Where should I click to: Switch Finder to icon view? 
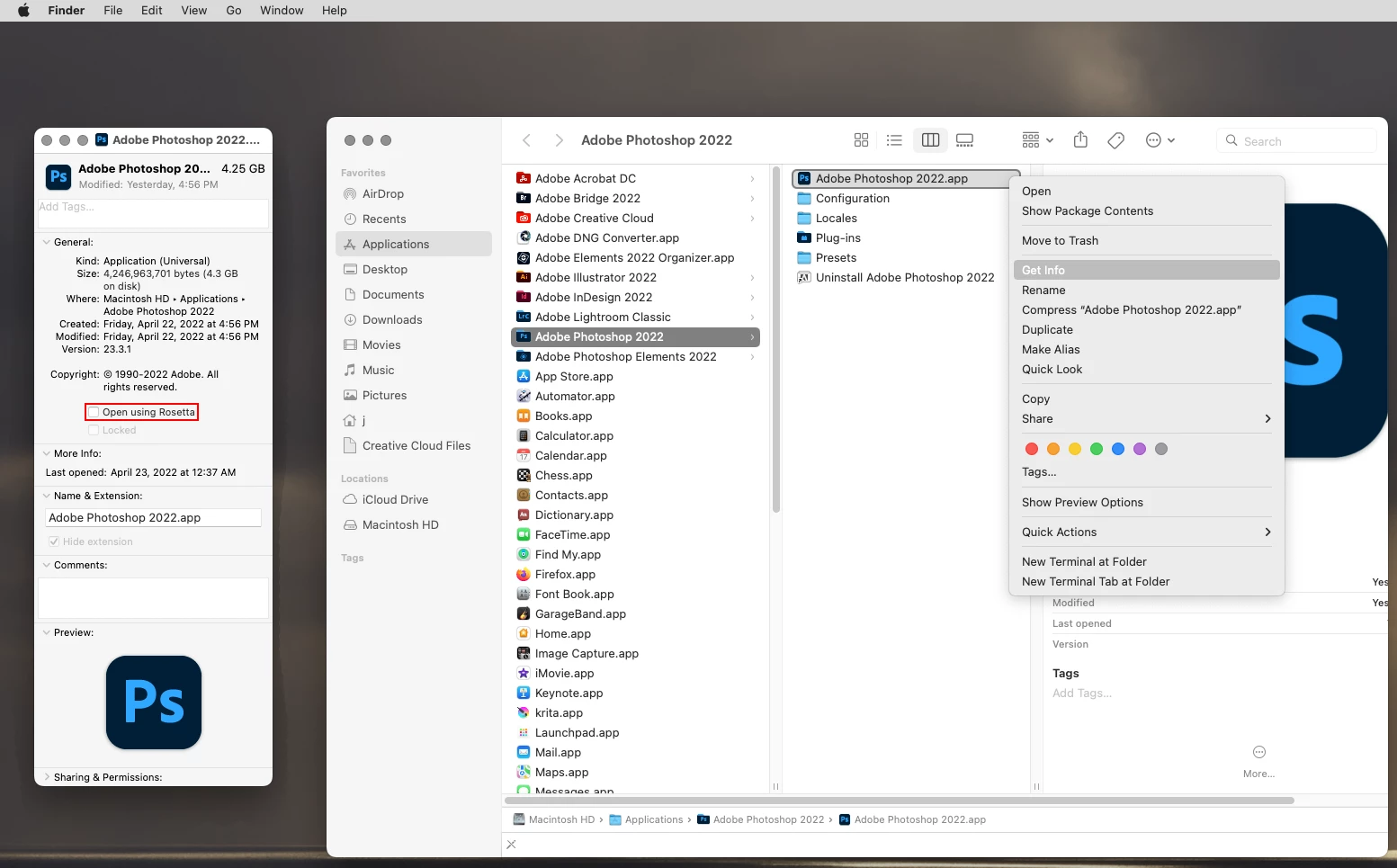pyautogui.click(x=861, y=140)
